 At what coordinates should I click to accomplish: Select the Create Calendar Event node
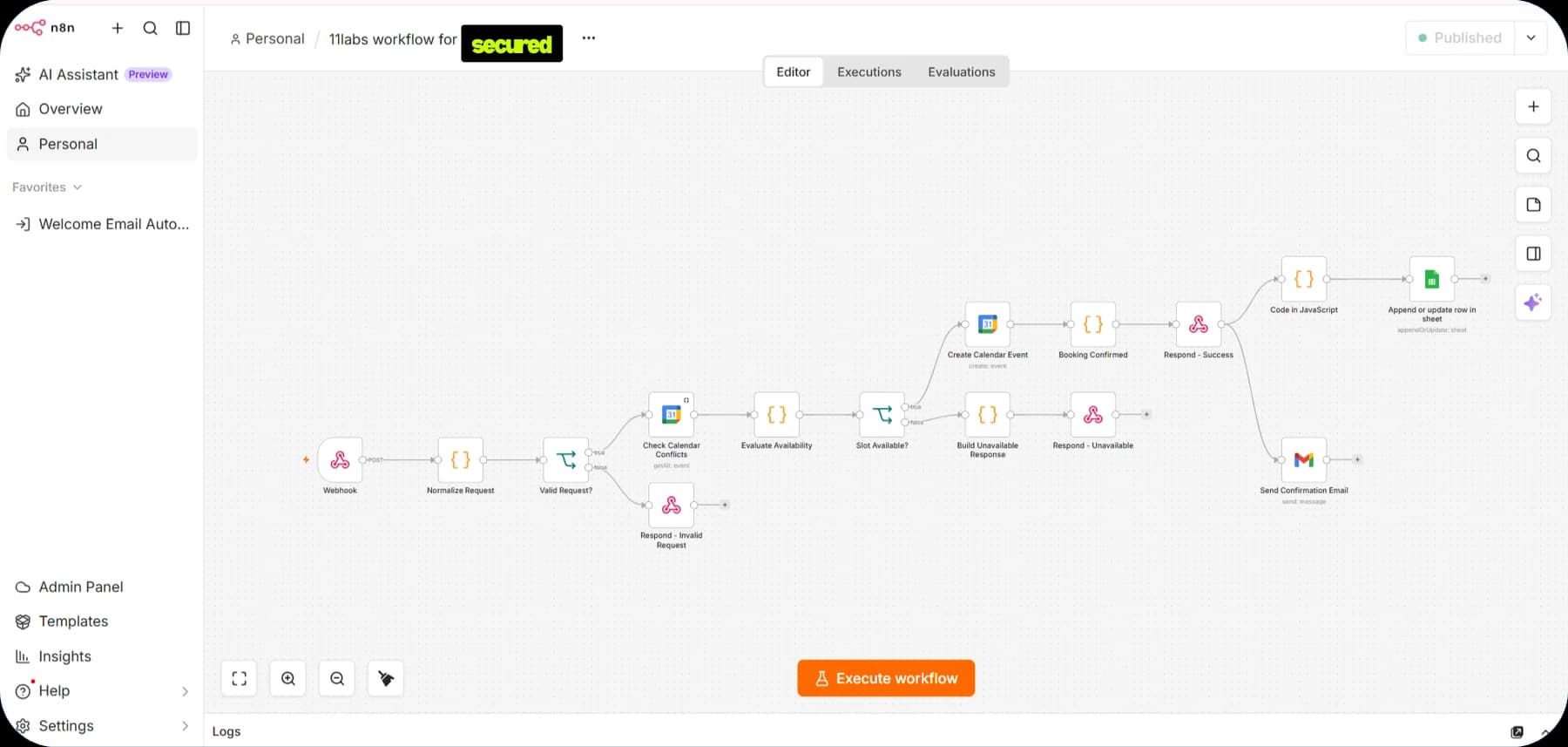(987, 324)
